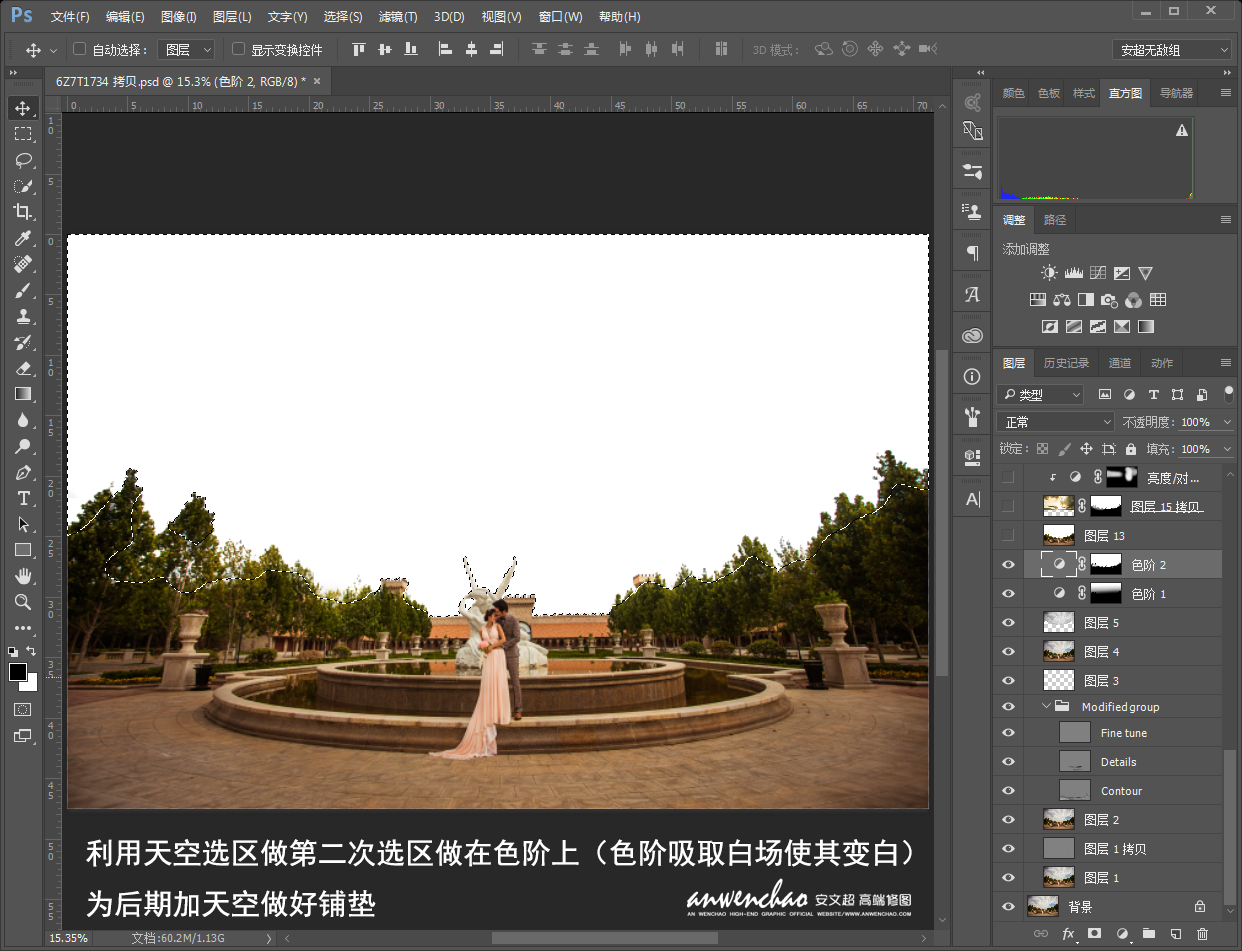Create a new layer icon in Layers panel
Screen dimensions: 1242x951
tap(1175, 934)
